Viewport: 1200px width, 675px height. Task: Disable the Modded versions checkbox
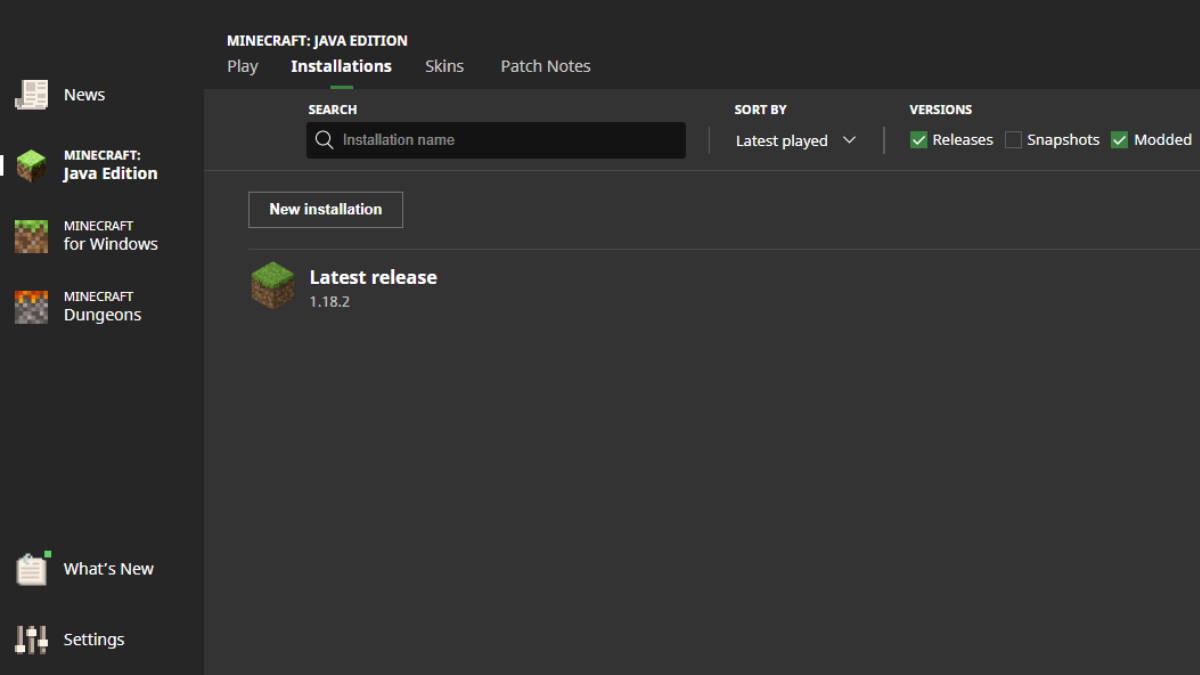click(1119, 140)
